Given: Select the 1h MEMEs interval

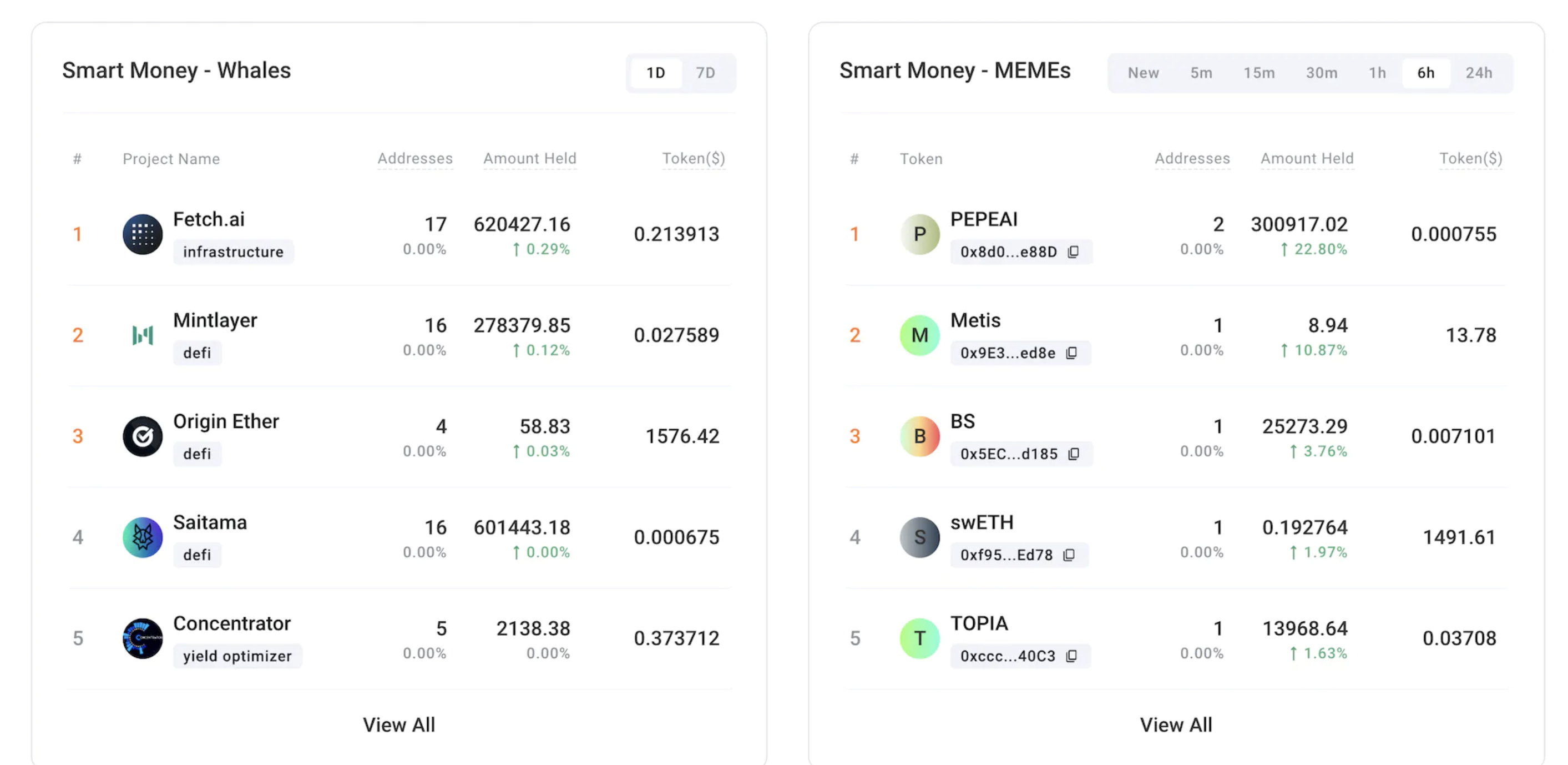Looking at the screenshot, I should tap(1377, 73).
